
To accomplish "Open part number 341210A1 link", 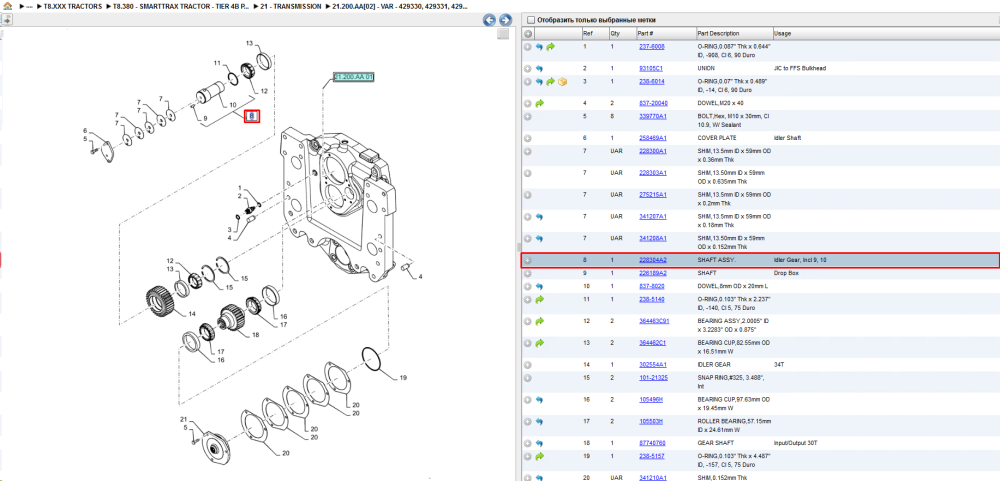I will tap(652, 477).
